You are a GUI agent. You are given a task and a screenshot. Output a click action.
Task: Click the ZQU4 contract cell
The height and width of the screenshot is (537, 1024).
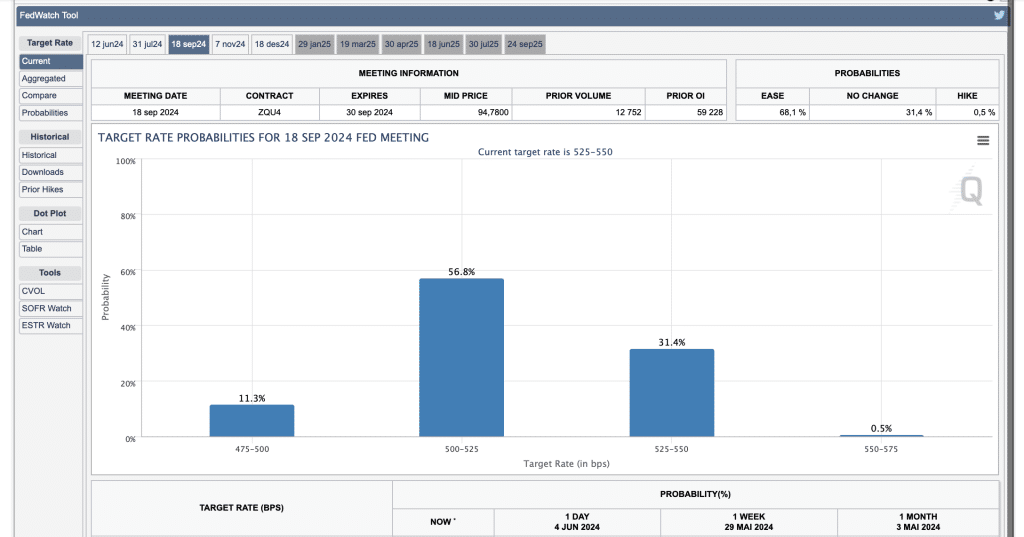pyautogui.click(x=270, y=112)
